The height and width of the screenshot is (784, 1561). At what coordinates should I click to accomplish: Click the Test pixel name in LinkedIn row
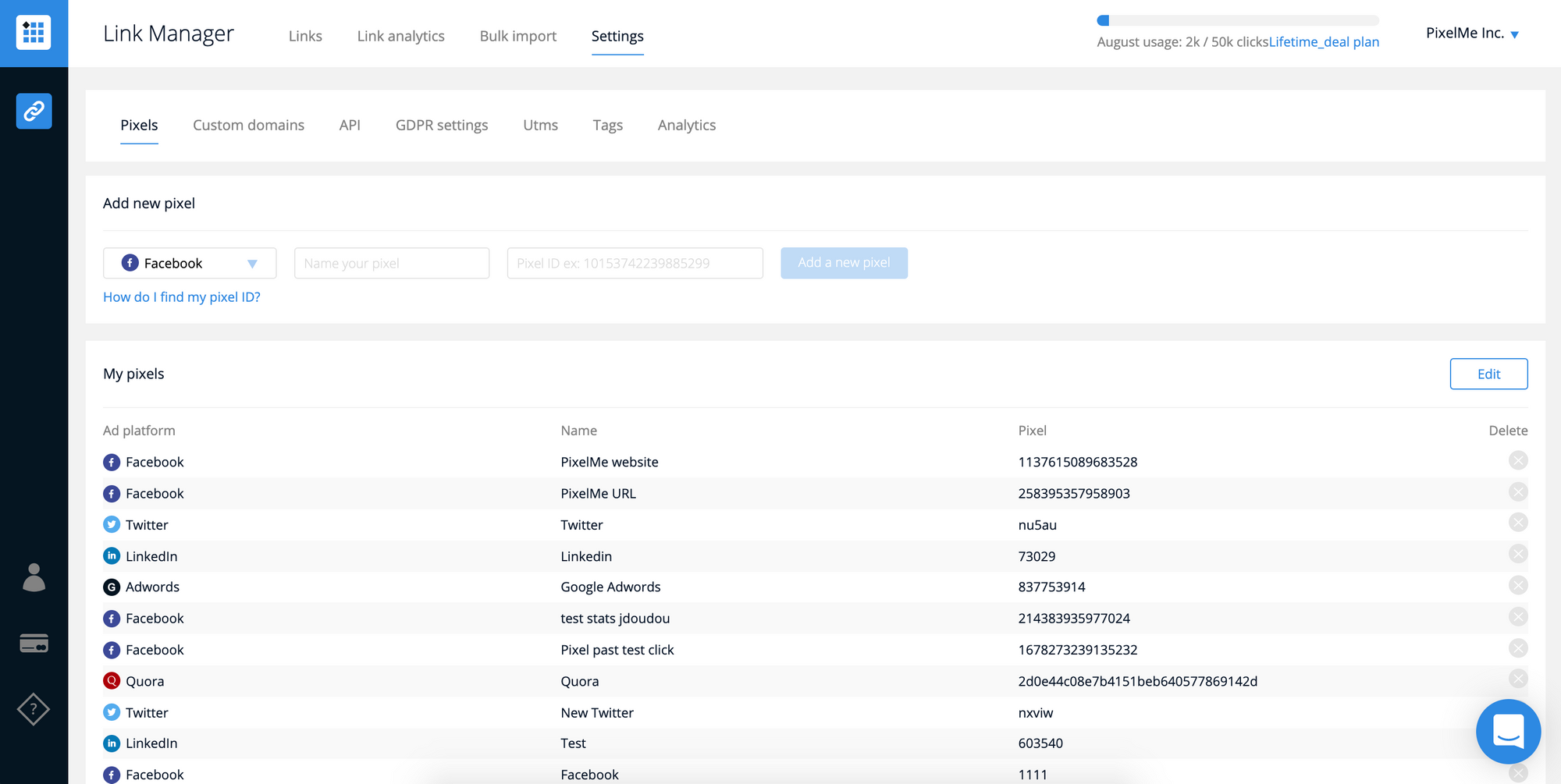[x=573, y=743]
